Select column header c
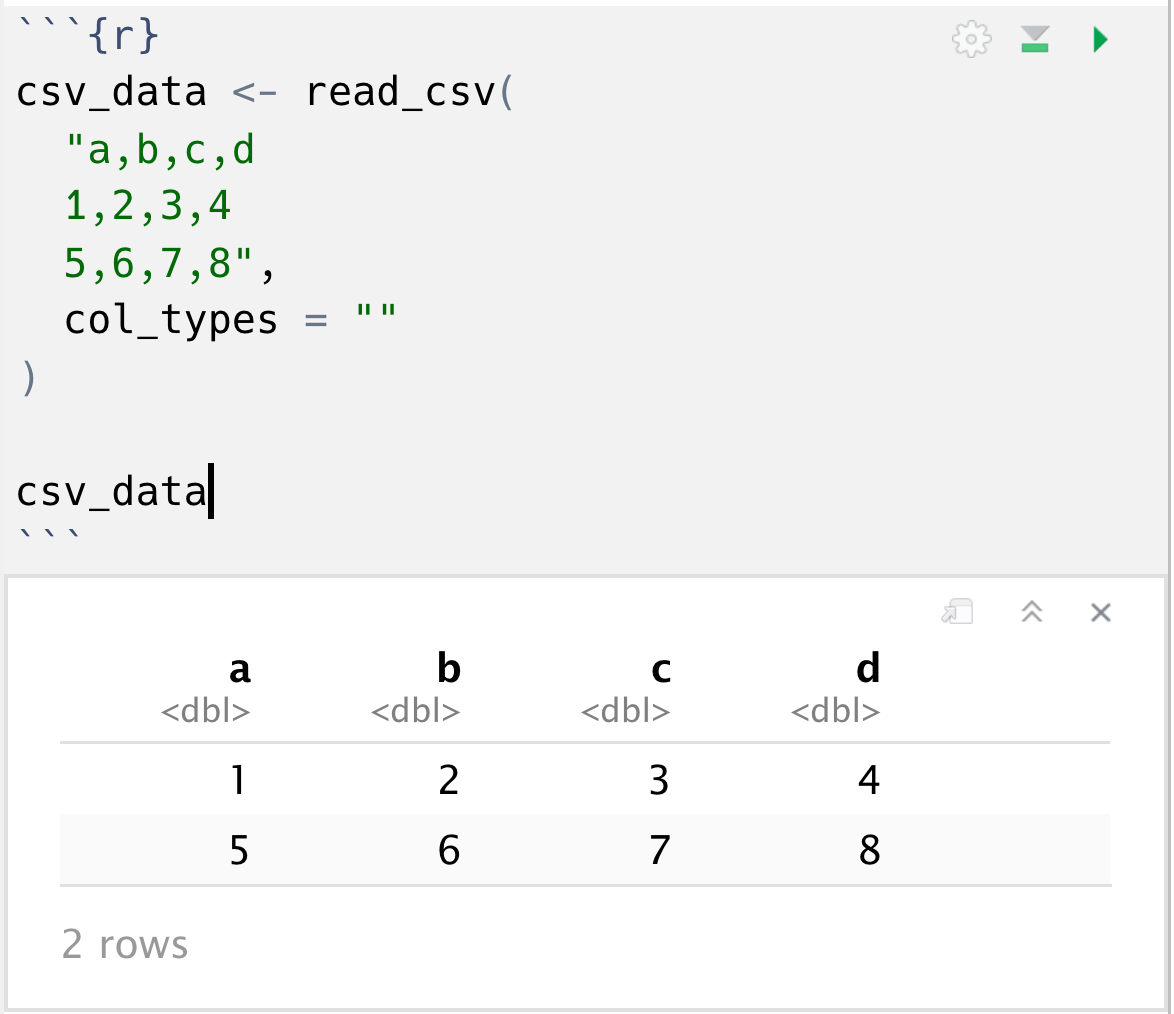 [x=660, y=670]
